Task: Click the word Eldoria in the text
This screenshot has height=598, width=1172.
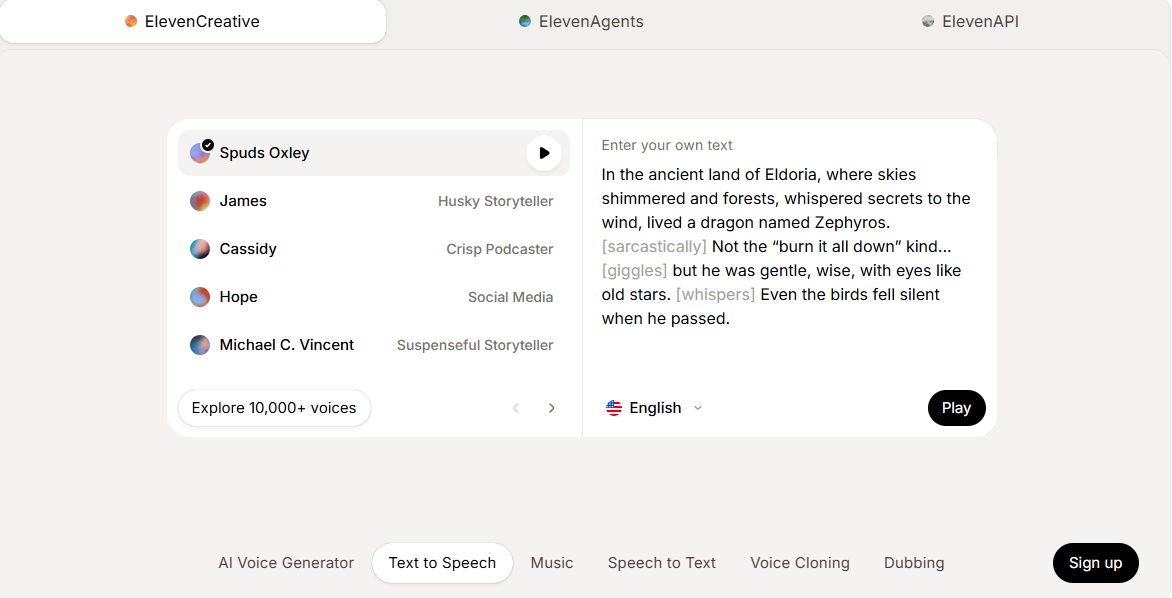Action: (792, 175)
